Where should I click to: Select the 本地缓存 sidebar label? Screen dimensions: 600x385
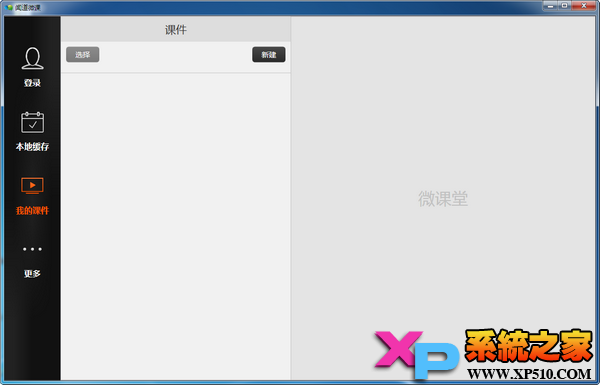pos(33,147)
